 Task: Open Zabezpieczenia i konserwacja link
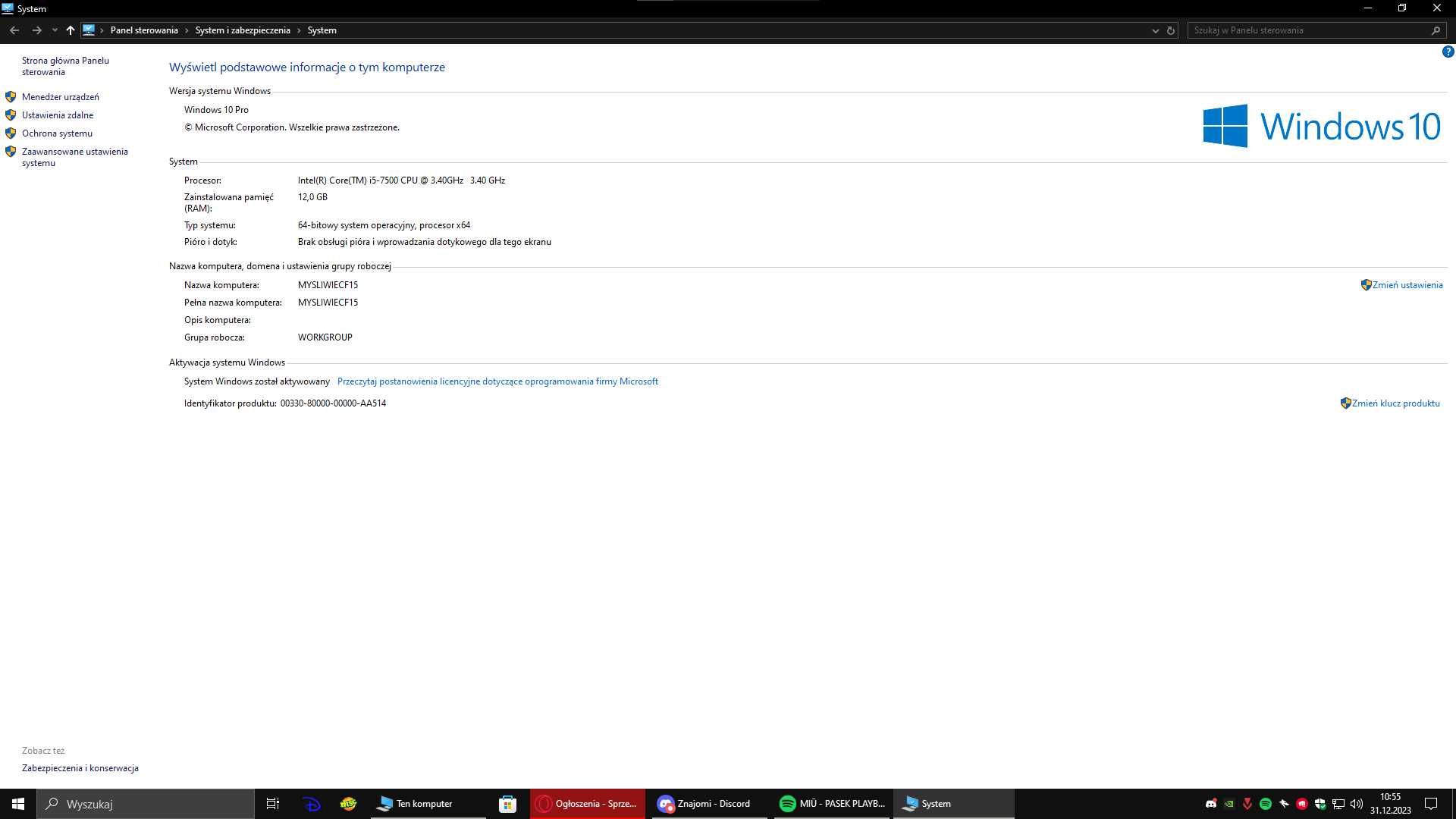80,768
